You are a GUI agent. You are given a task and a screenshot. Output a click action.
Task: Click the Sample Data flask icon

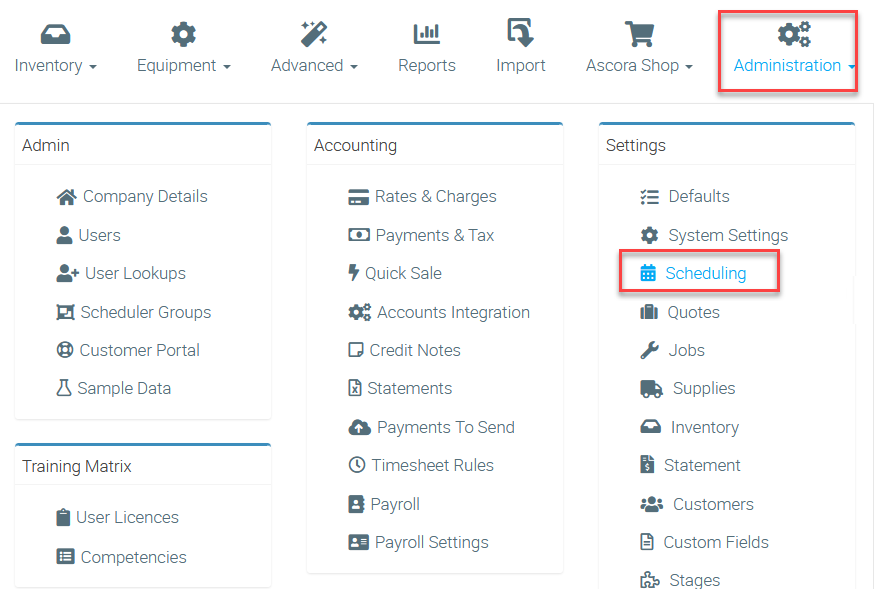tap(64, 388)
